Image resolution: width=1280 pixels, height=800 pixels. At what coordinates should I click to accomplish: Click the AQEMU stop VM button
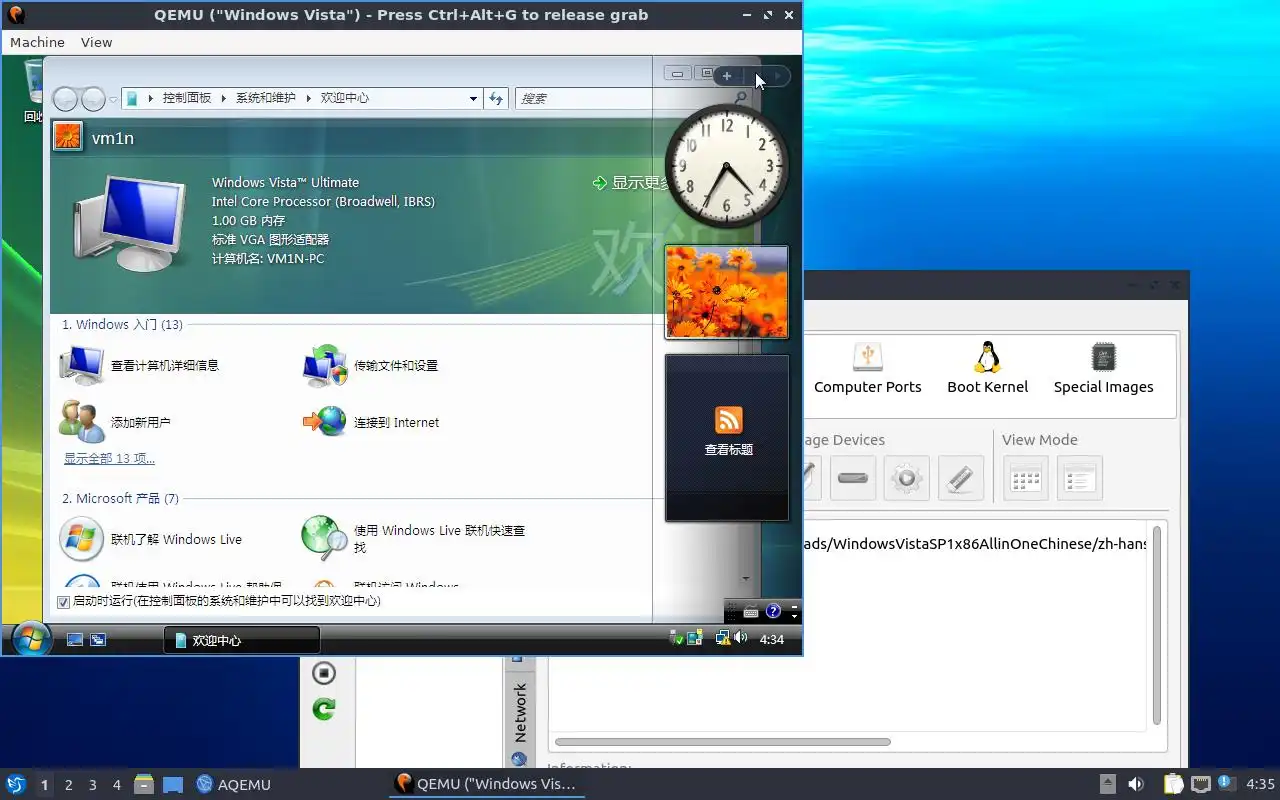[324, 673]
